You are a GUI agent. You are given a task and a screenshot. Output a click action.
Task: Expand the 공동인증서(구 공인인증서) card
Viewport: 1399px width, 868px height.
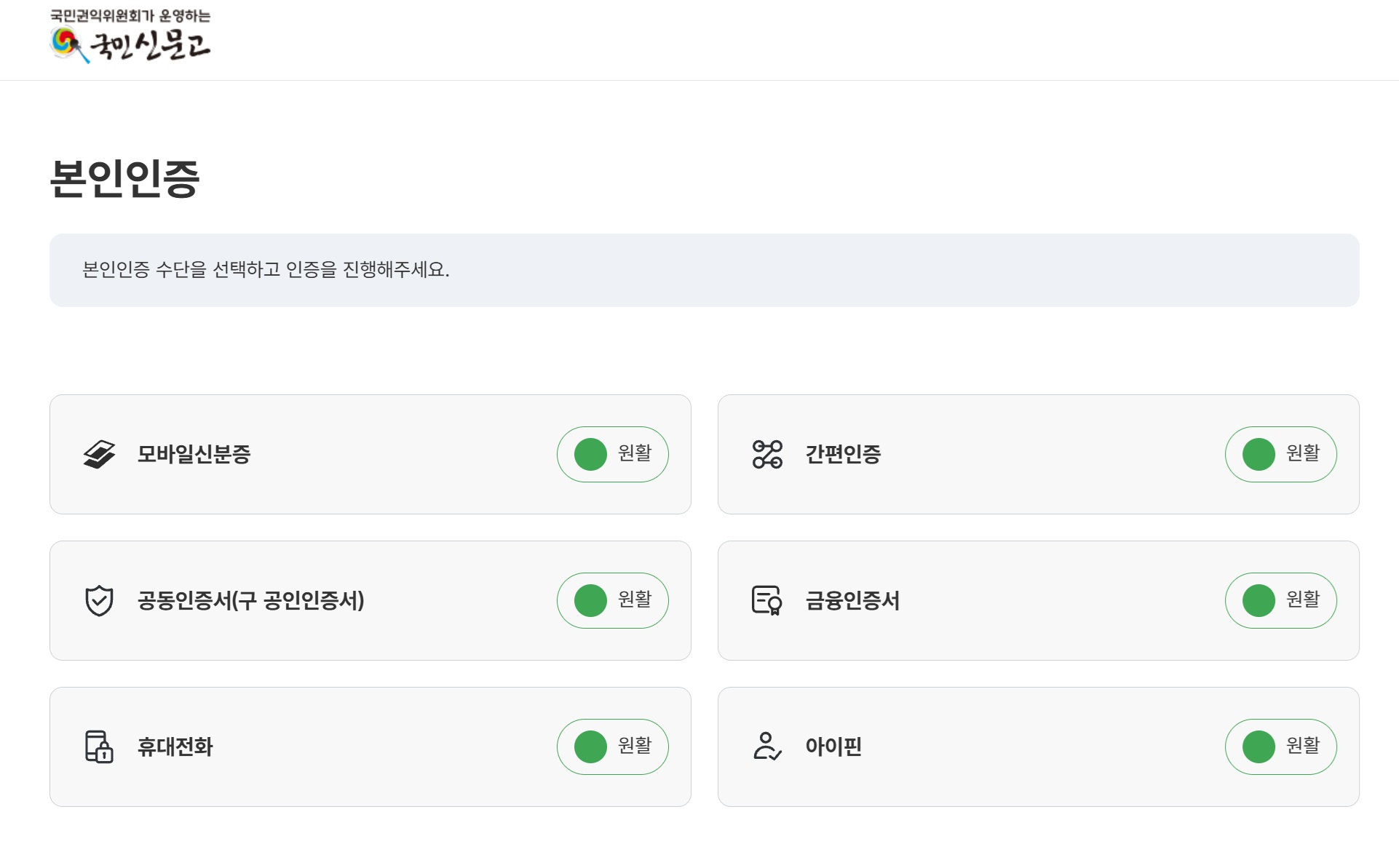(x=369, y=600)
